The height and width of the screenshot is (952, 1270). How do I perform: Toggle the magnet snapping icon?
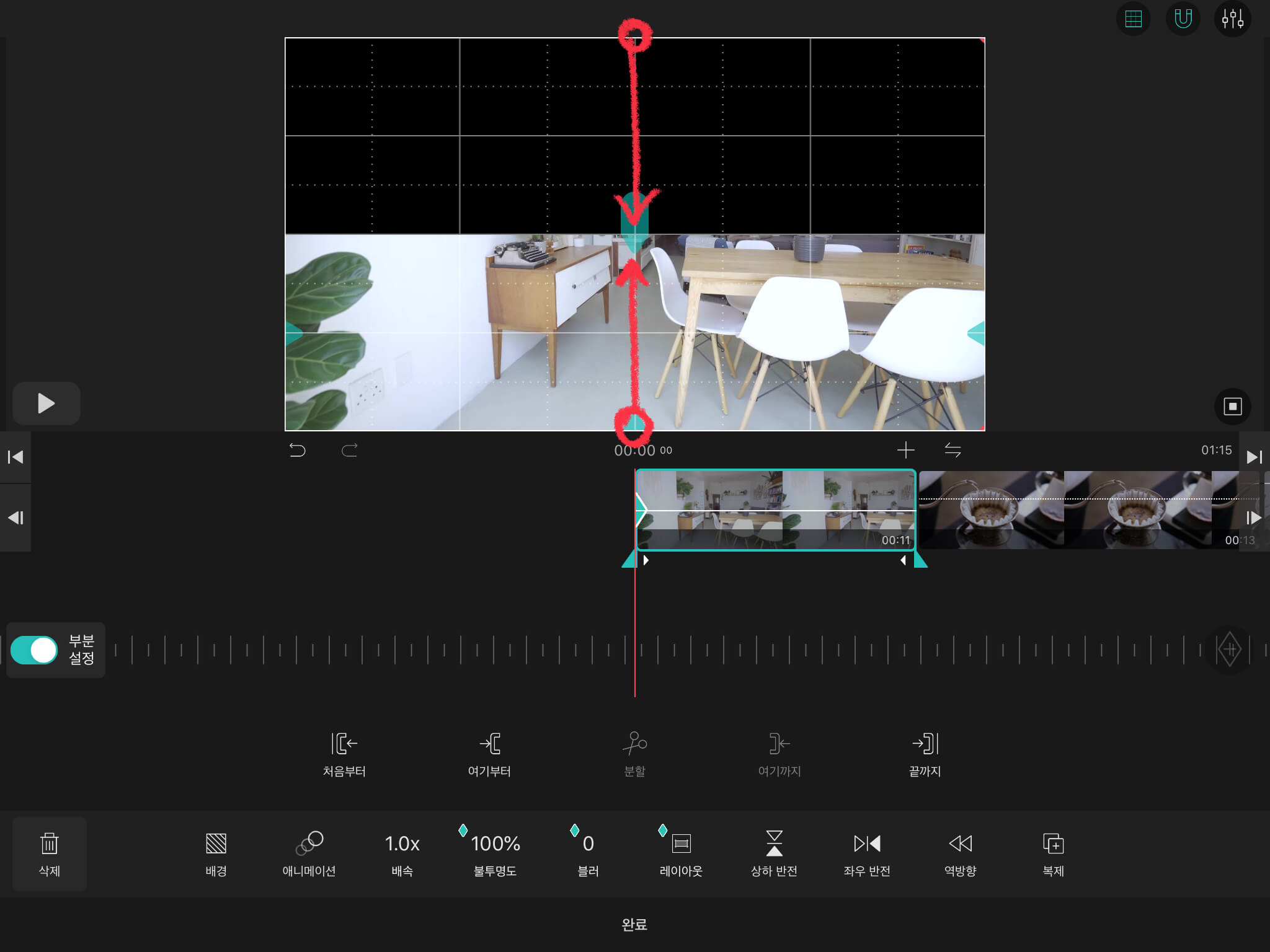1183,19
